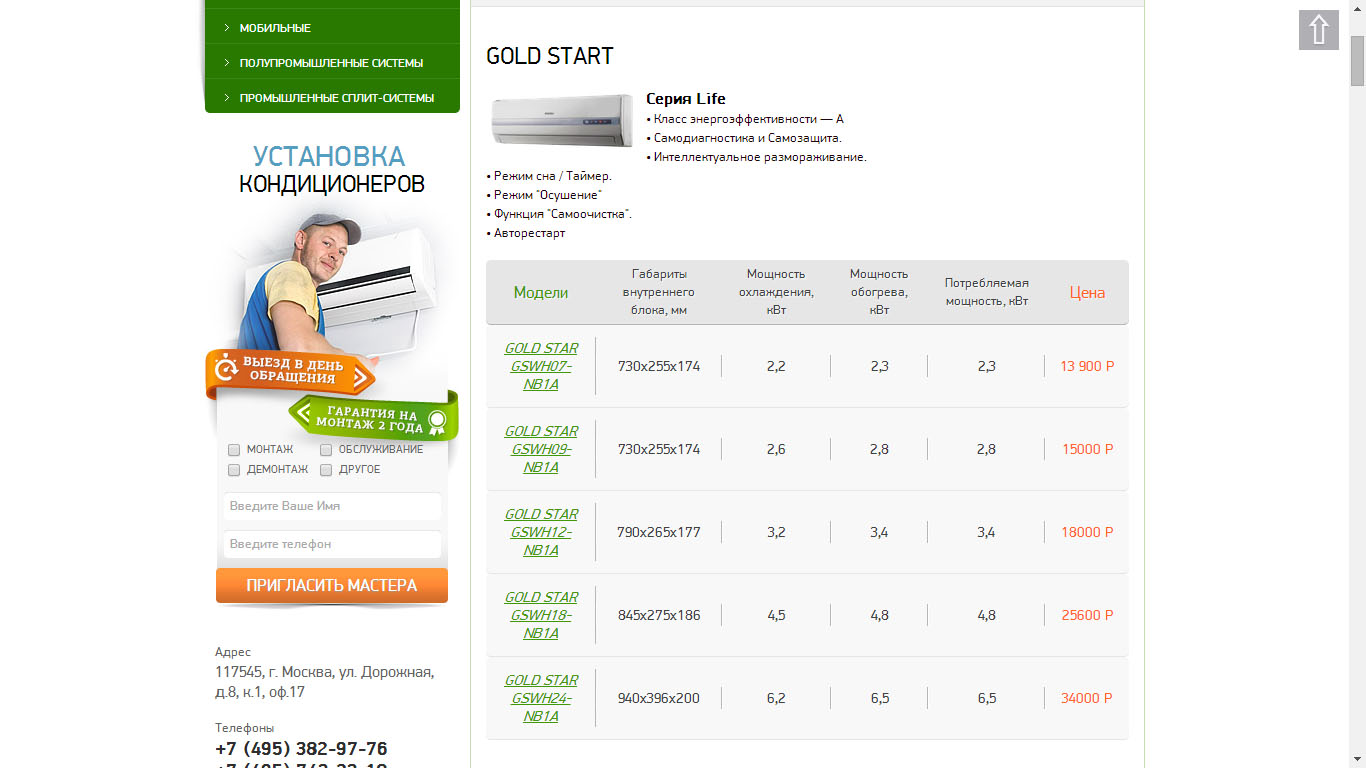Enable the ДЕМОНТАЖ checkbox
Image resolution: width=1366 pixels, height=768 pixels.
tap(233, 469)
